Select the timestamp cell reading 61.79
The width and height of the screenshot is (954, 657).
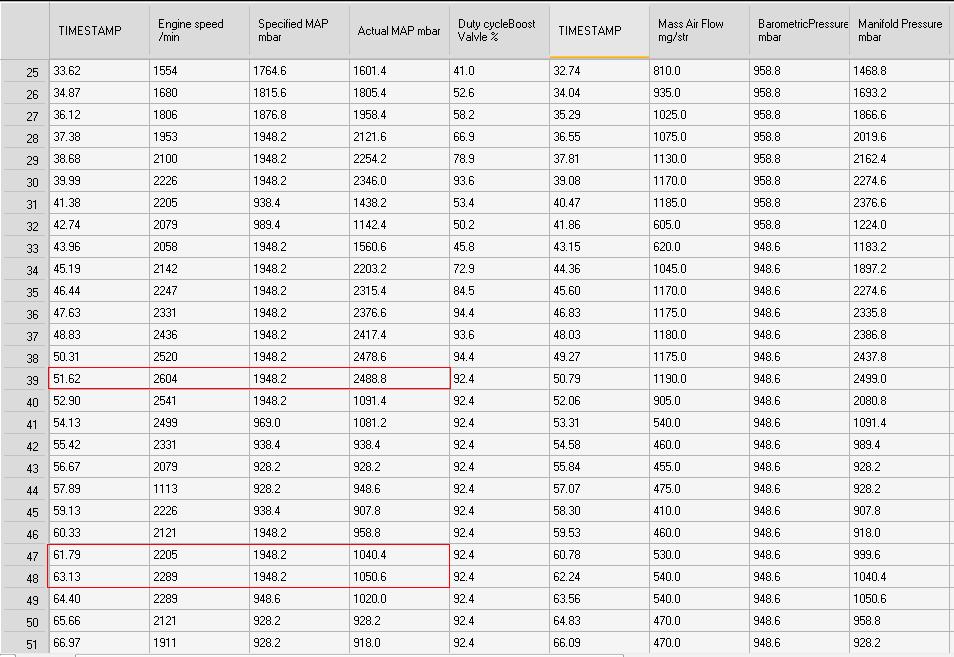[99, 555]
